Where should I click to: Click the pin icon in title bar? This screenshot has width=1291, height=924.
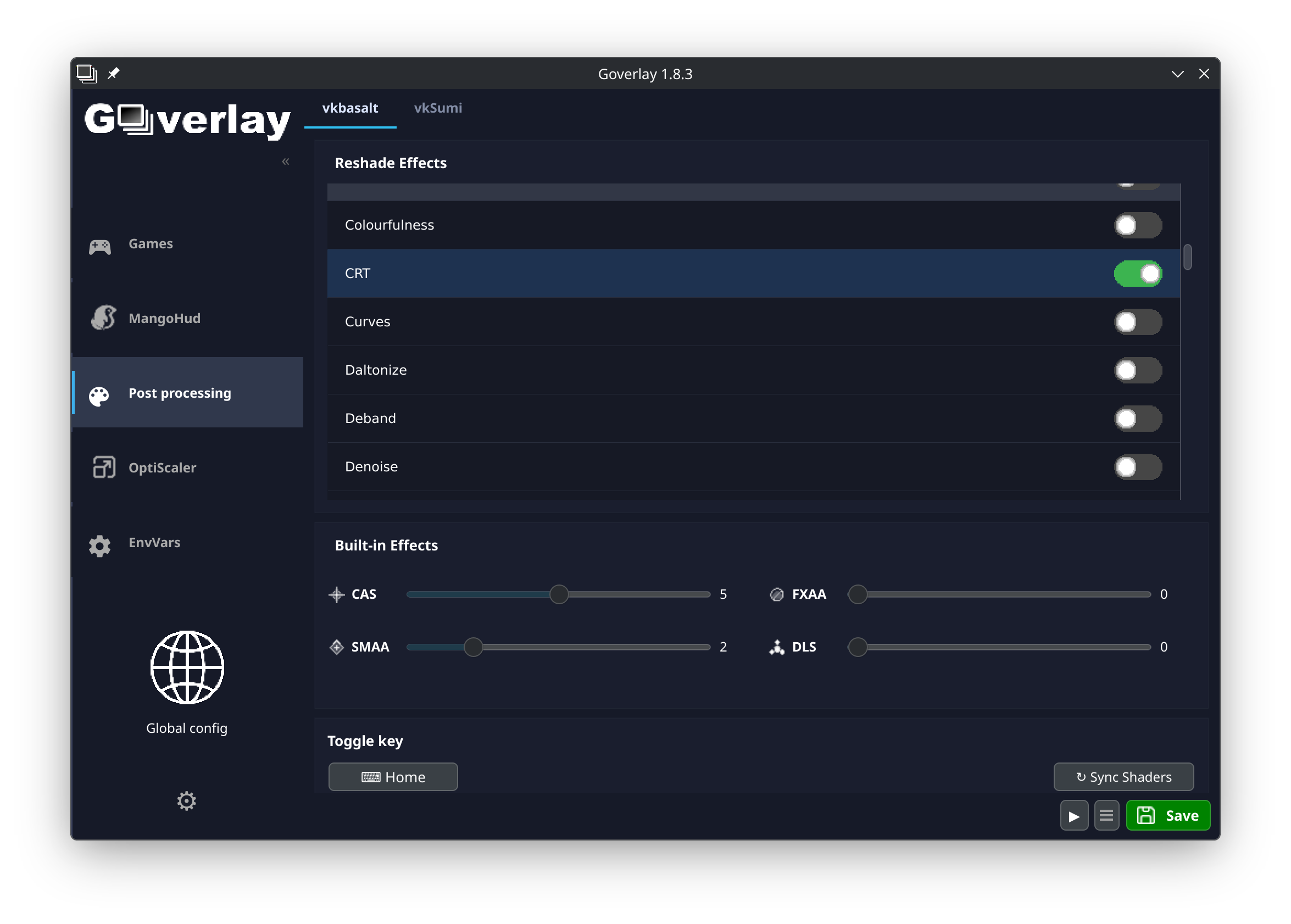point(113,74)
